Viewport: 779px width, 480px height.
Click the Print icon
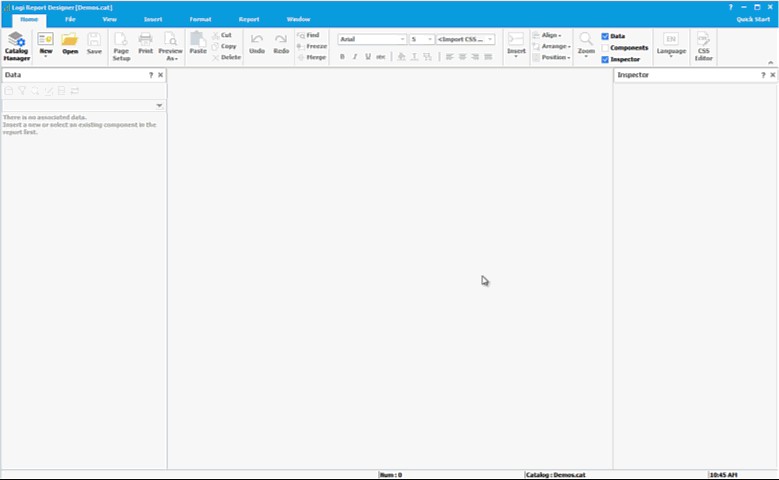145,44
